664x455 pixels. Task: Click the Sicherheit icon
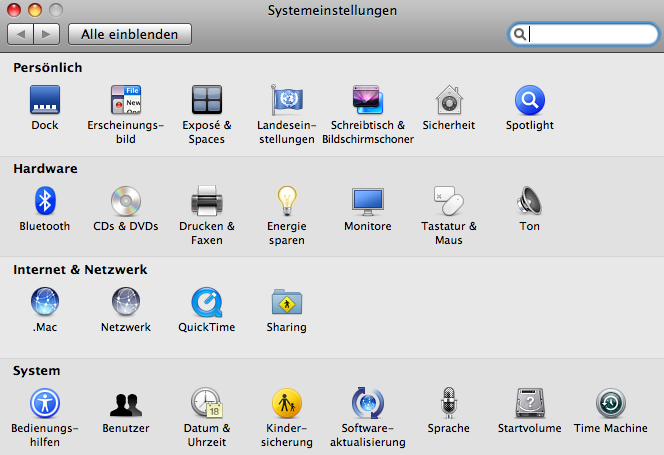(x=448, y=101)
